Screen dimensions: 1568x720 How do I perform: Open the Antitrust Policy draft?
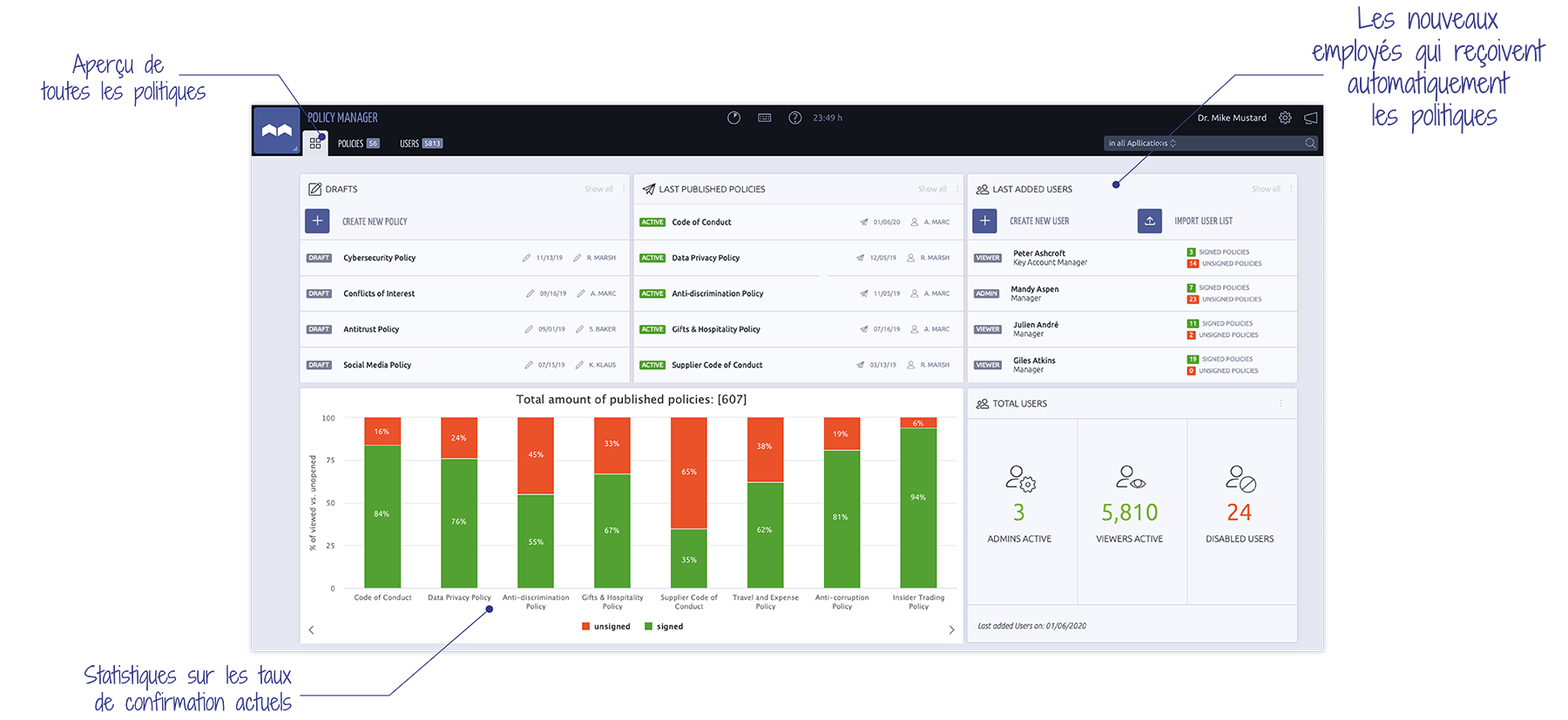[371, 329]
